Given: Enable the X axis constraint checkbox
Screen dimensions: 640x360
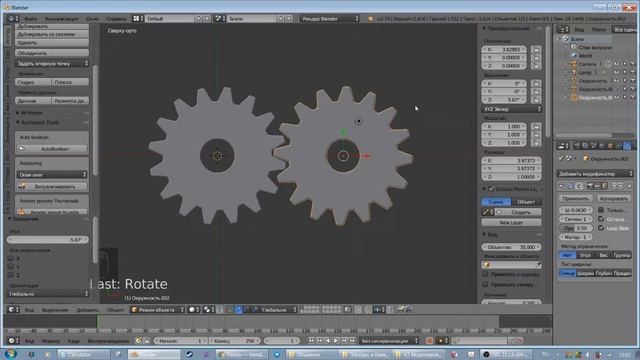Looking at the screenshot, I should [11, 258].
